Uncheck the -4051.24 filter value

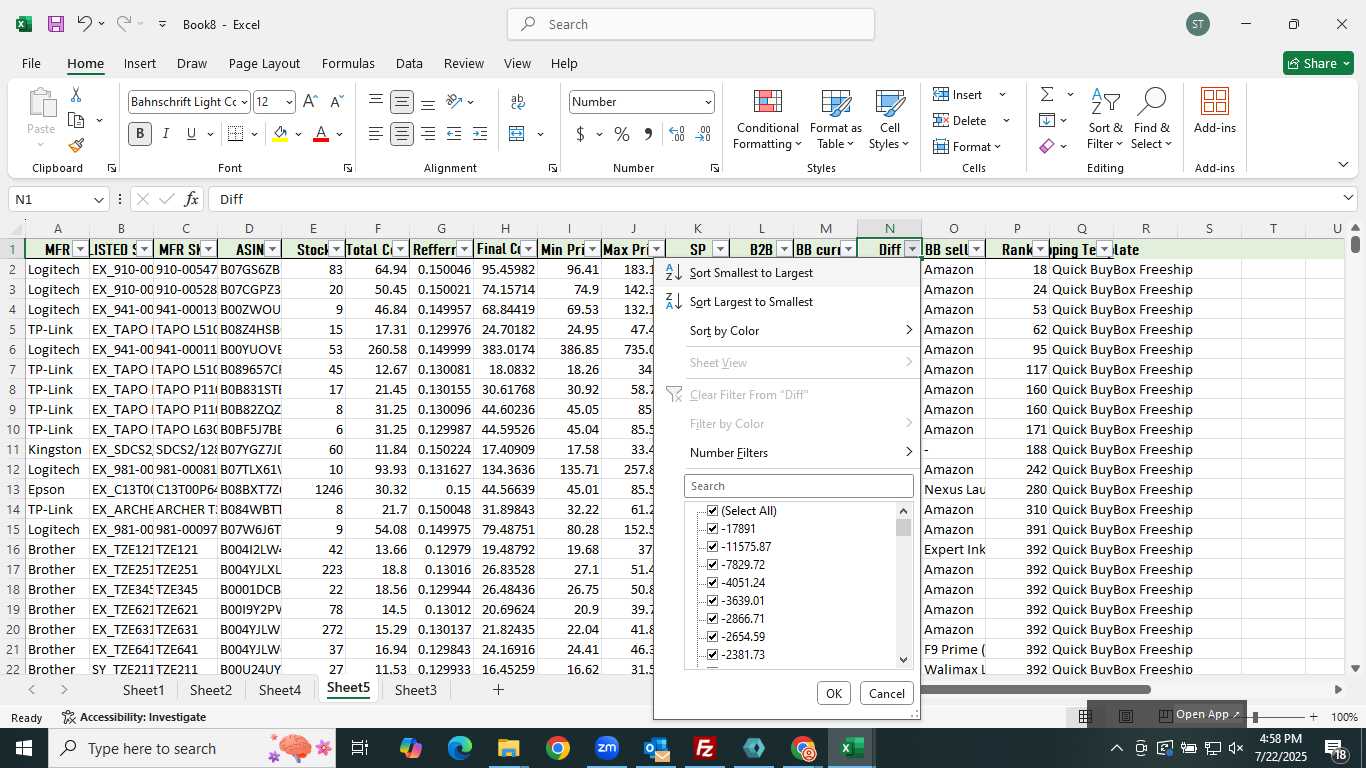click(x=712, y=583)
